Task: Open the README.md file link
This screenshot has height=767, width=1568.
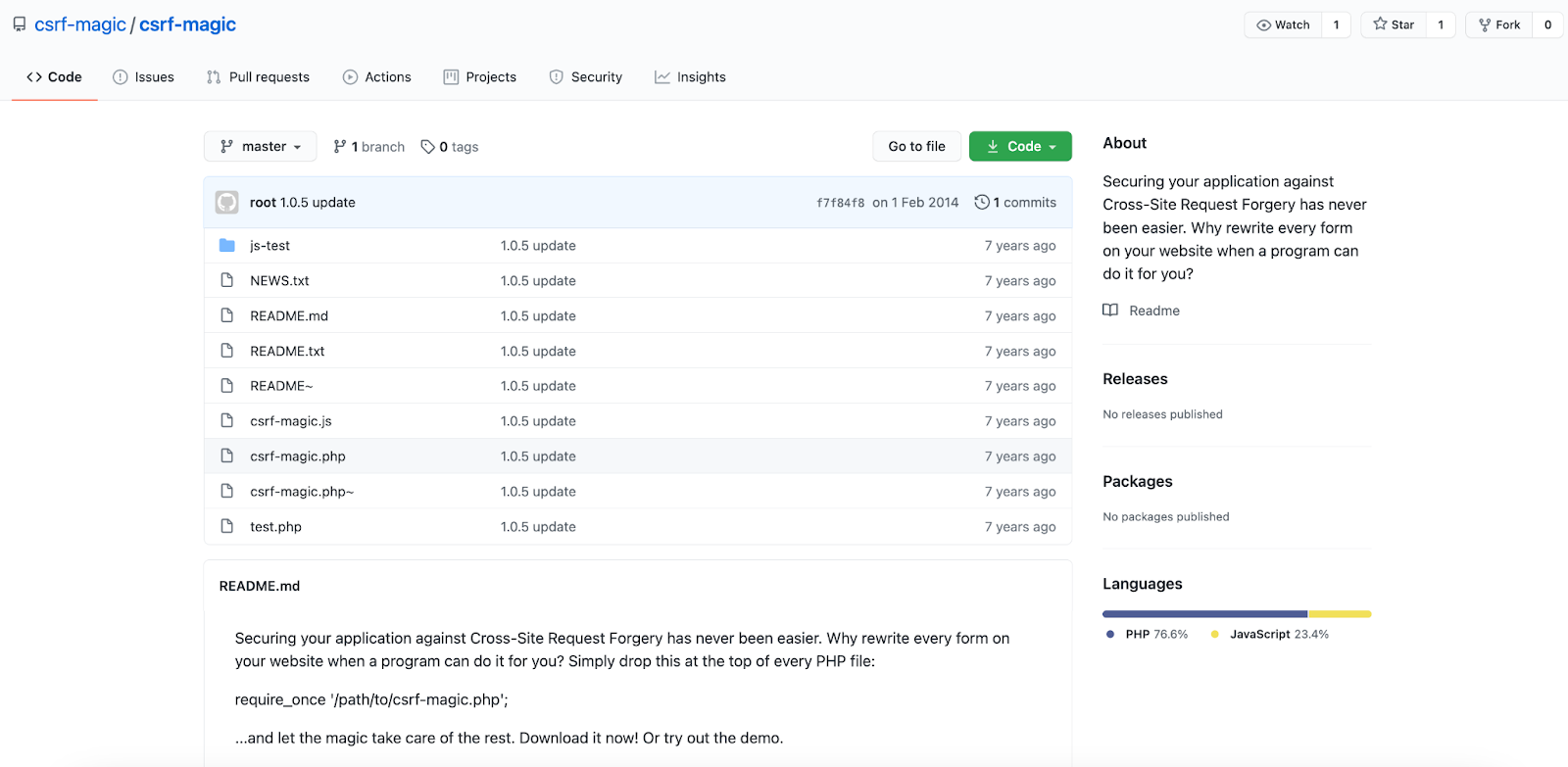Action: coord(289,316)
